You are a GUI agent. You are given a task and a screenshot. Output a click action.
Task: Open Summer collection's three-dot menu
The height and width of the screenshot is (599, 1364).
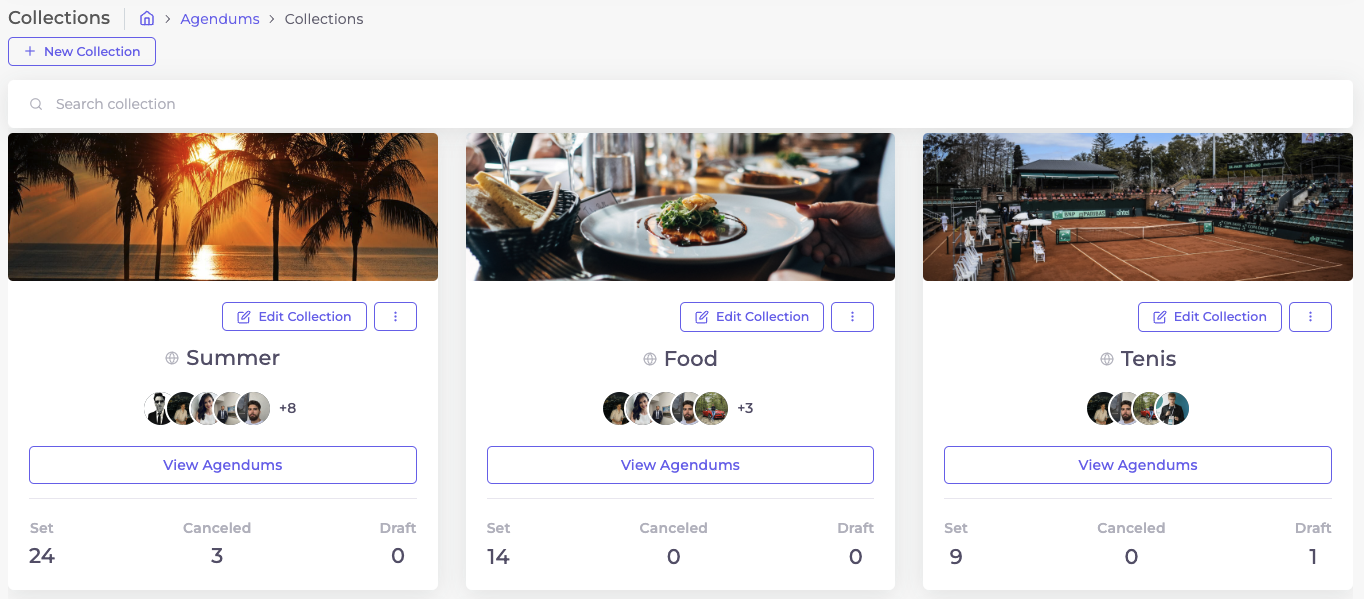(395, 316)
